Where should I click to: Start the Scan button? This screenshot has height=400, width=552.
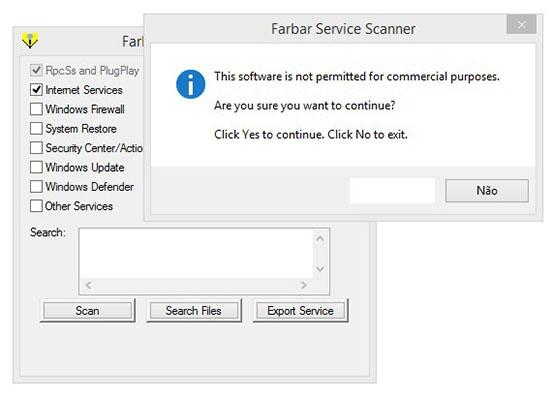click(x=87, y=311)
